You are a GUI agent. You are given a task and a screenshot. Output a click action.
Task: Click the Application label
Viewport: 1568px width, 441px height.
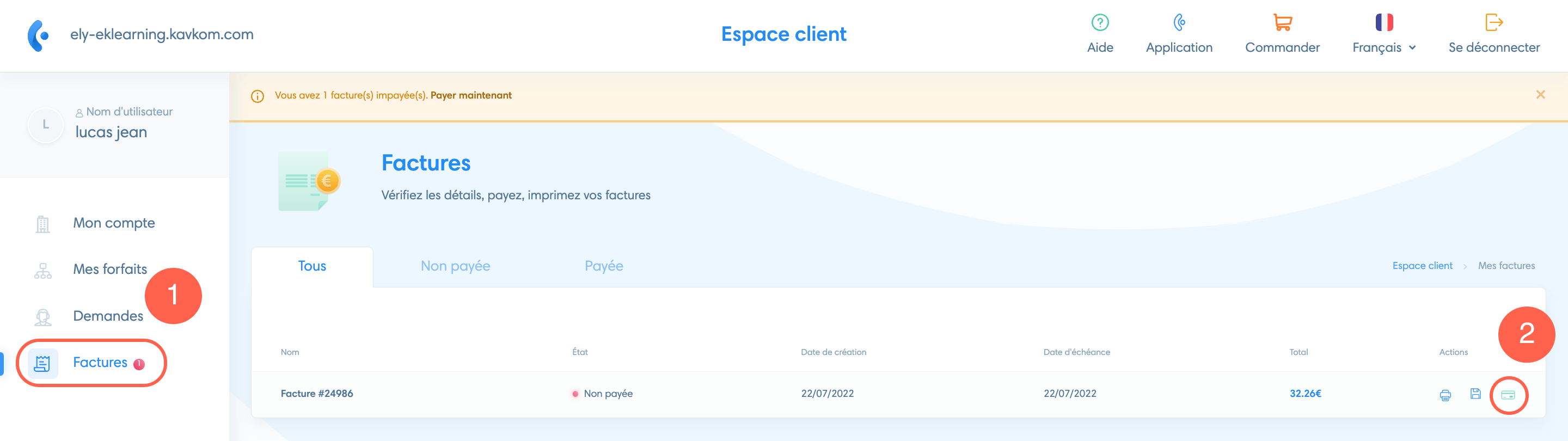(x=1179, y=47)
